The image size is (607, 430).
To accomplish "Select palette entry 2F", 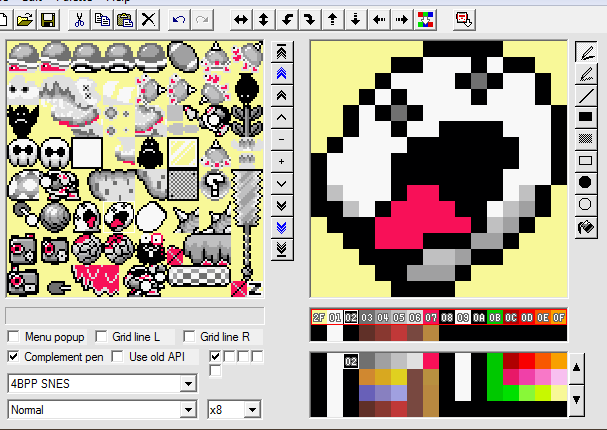I will (x=319, y=317).
